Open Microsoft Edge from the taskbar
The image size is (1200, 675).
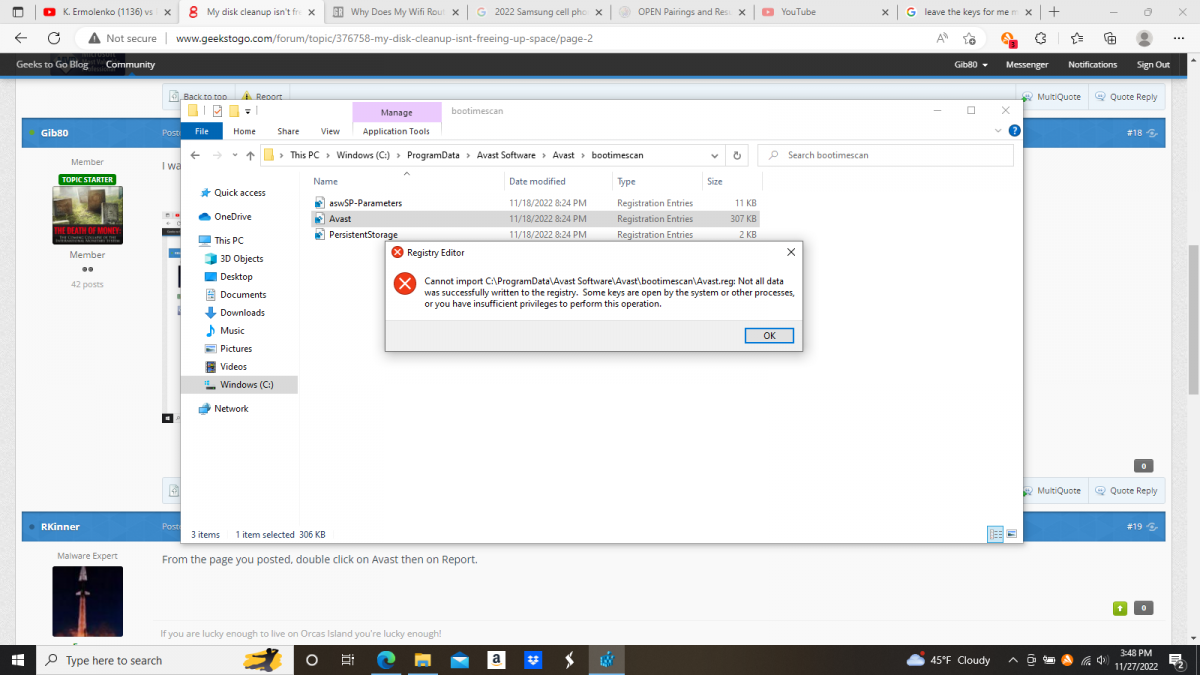coord(386,660)
